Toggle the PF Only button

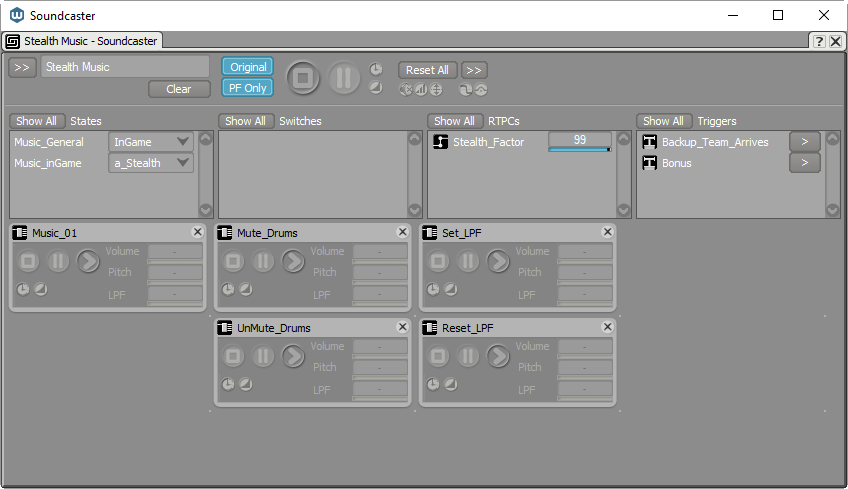point(248,88)
